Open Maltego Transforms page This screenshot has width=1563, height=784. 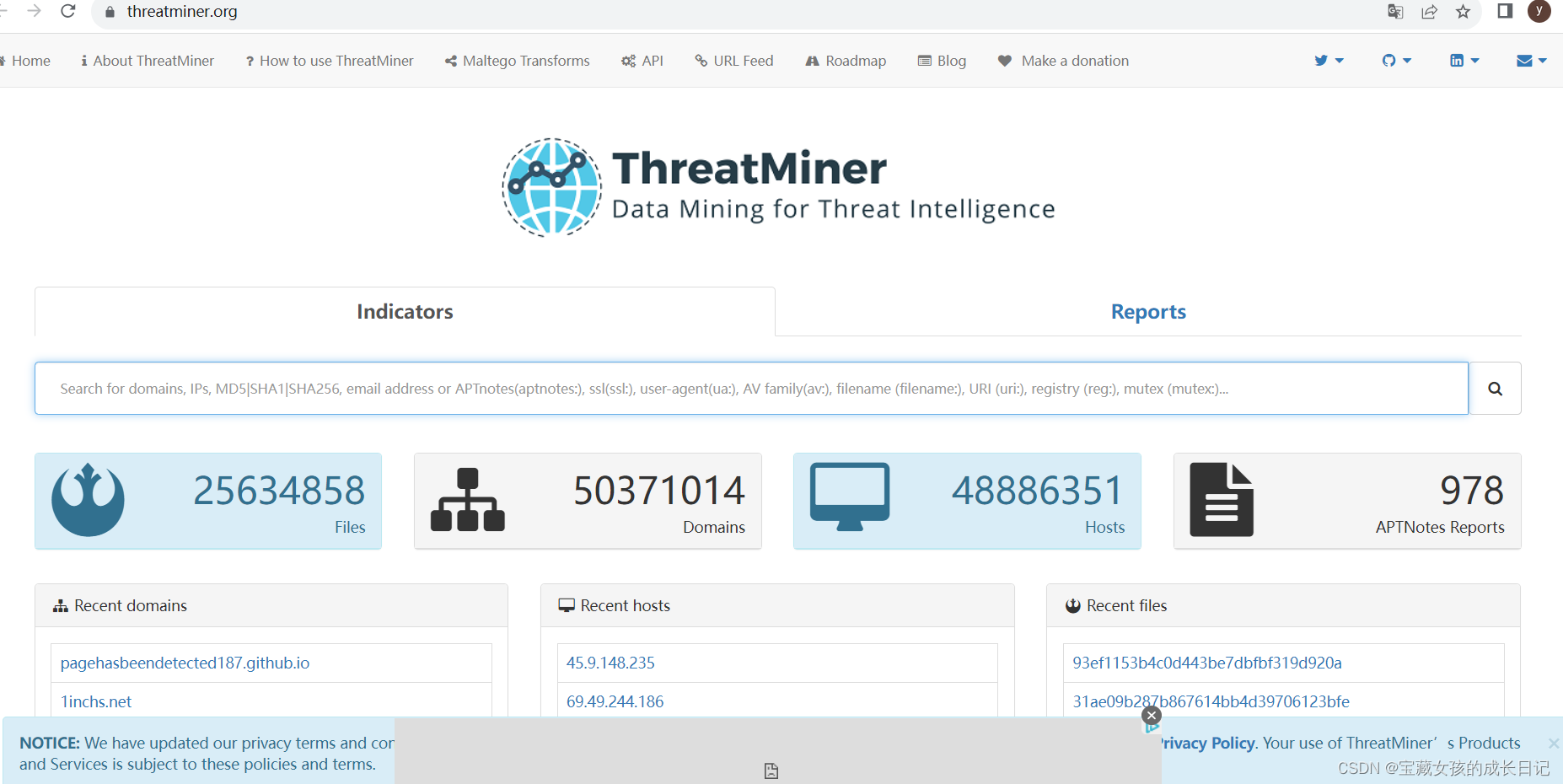click(518, 61)
